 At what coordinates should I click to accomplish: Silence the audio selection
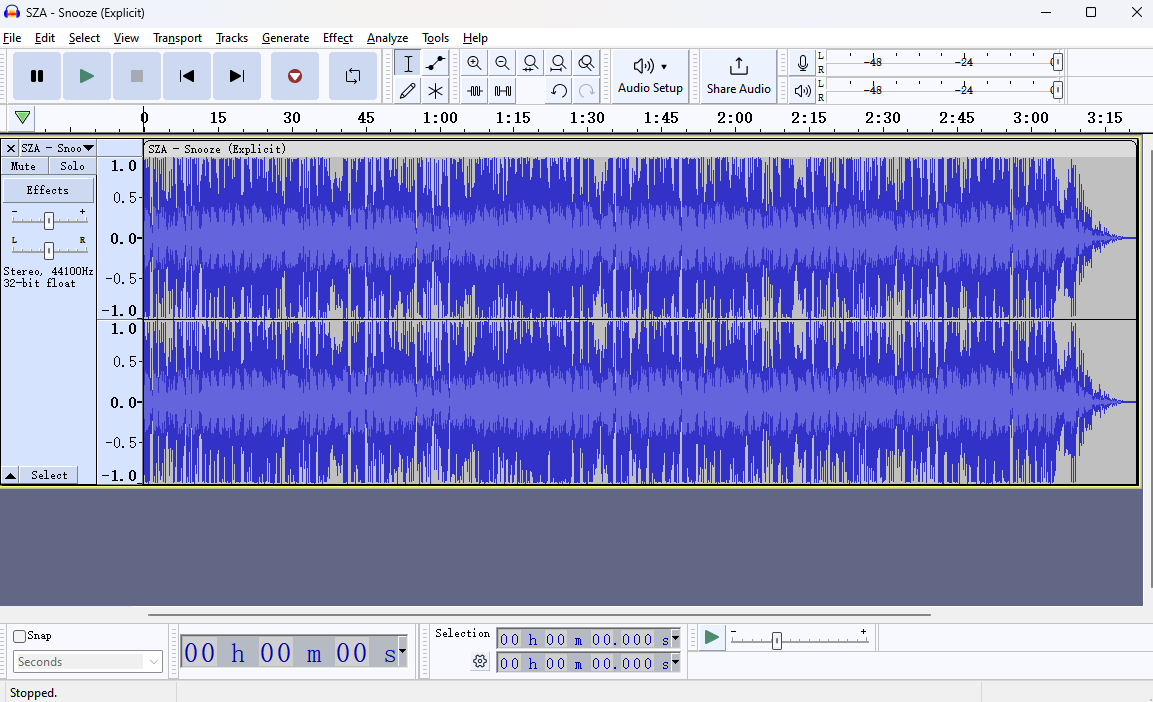point(501,90)
